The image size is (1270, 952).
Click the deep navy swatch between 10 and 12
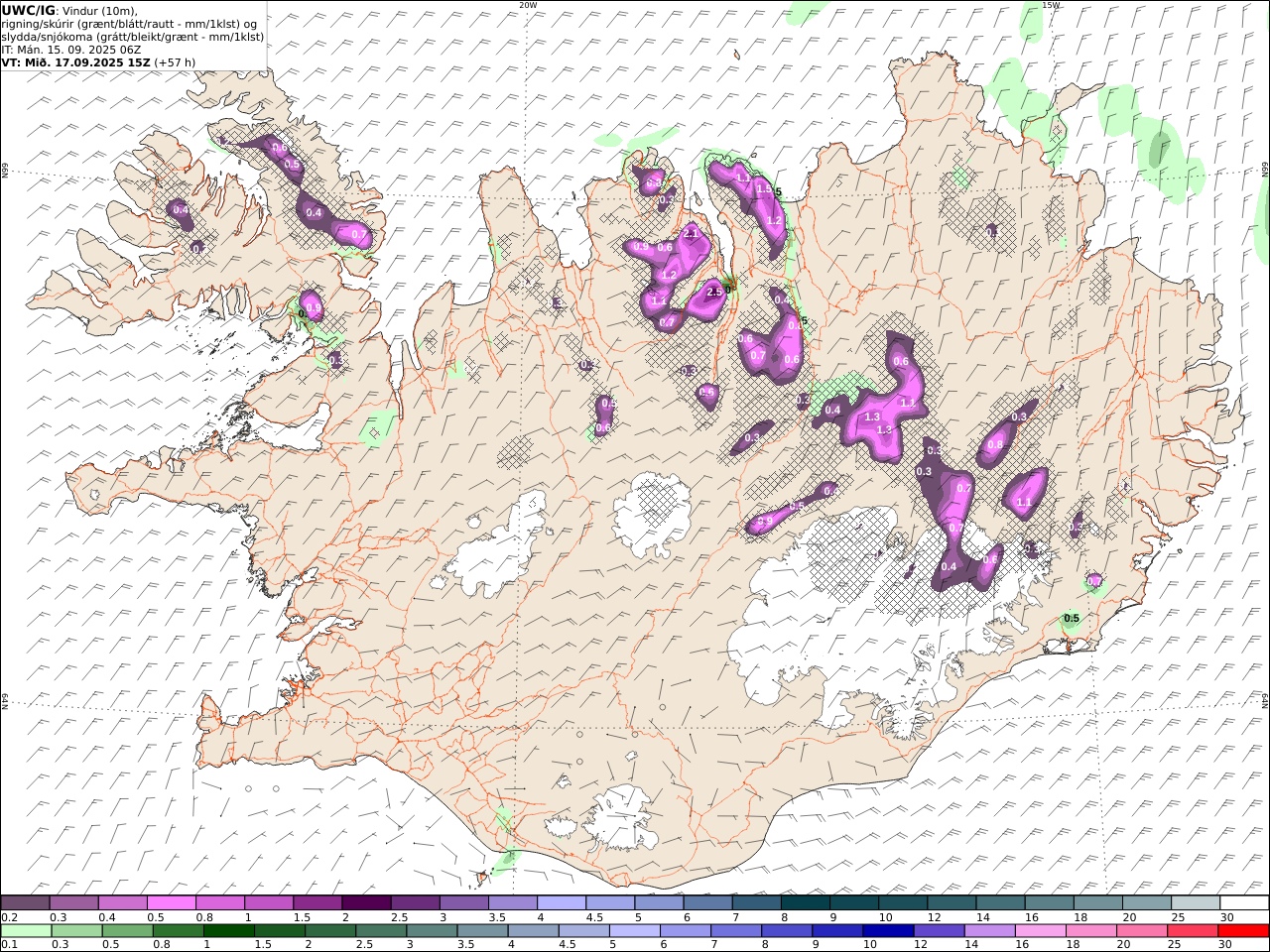888,930
